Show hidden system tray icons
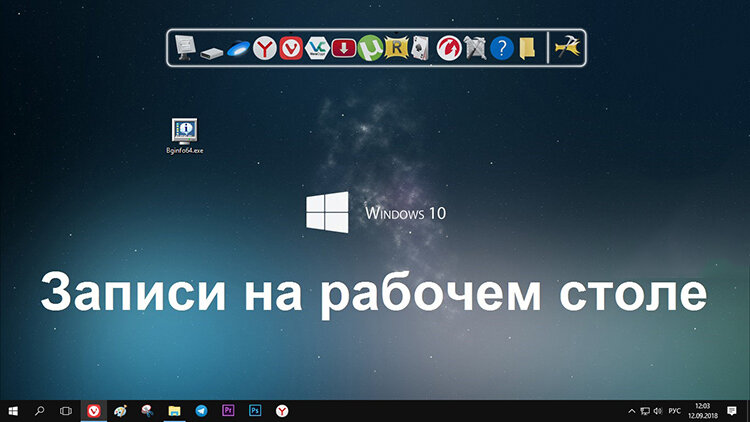 (631, 411)
